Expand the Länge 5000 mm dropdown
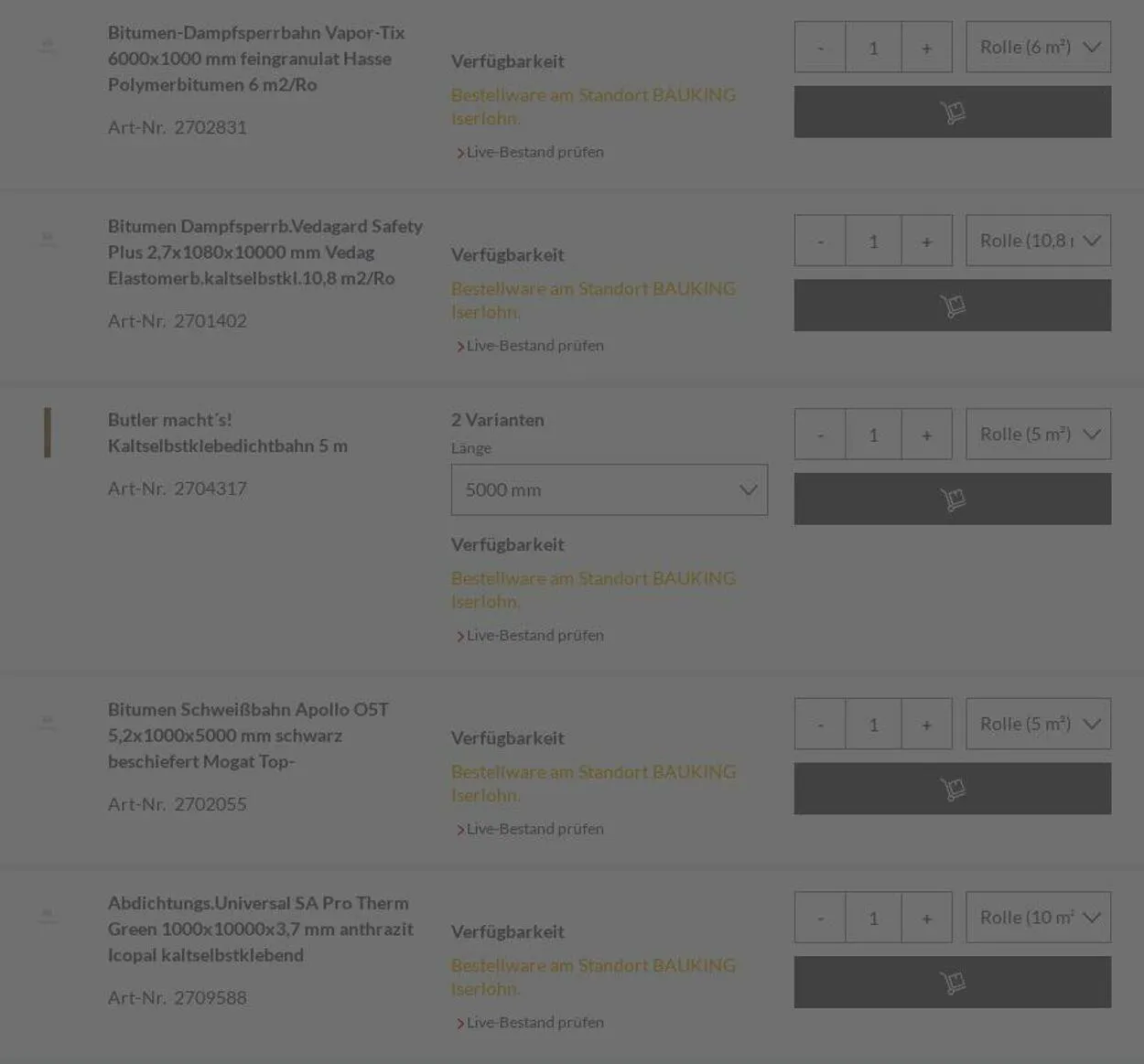 (x=609, y=490)
